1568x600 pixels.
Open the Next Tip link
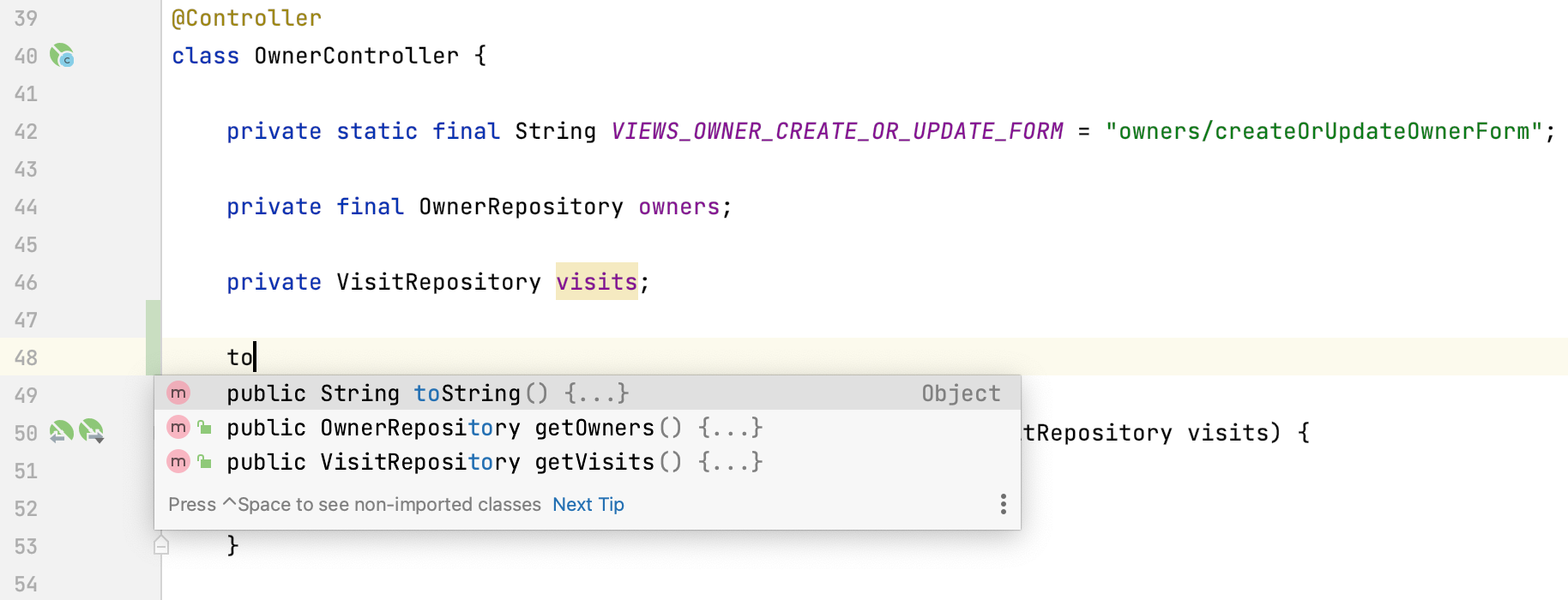click(x=588, y=504)
